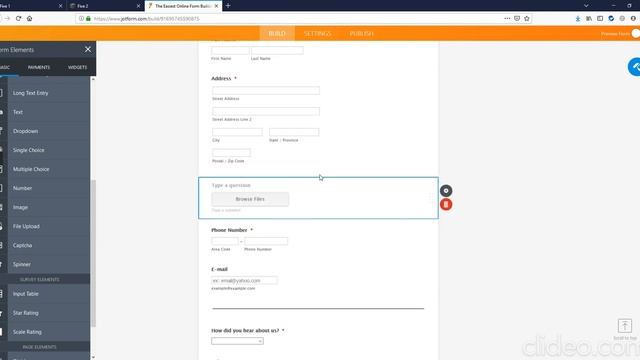Add Number element
This screenshot has width=640, height=360.
[x=45, y=188]
